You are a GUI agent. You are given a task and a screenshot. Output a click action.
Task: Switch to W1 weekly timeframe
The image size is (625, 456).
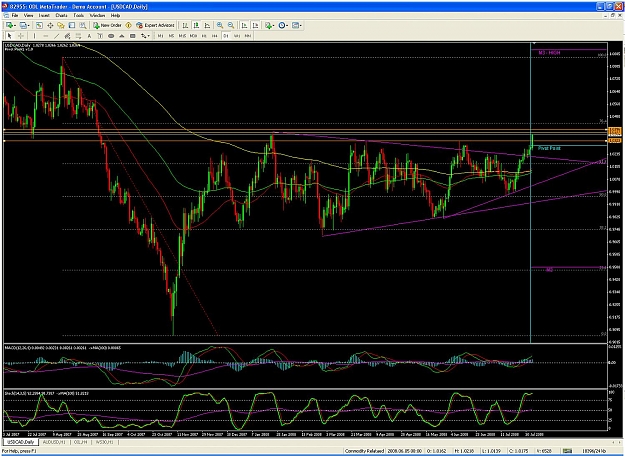tap(237, 36)
